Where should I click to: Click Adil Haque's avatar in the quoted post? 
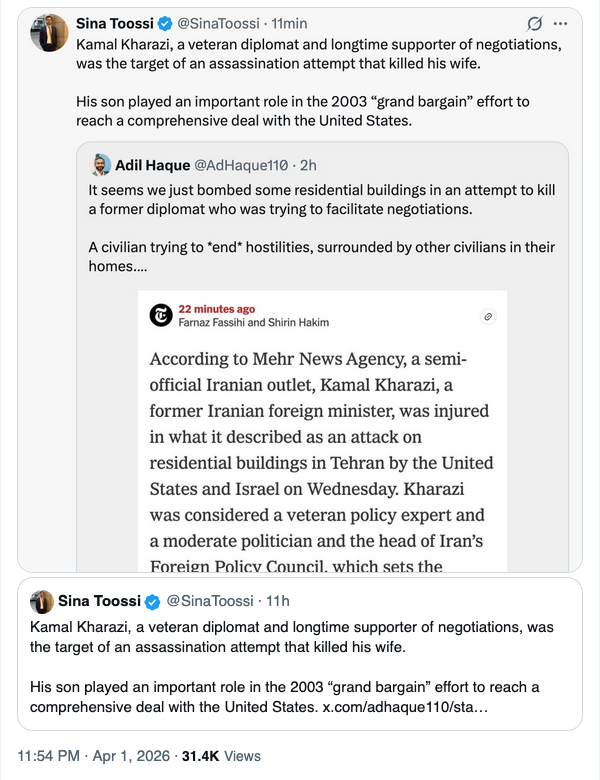click(x=100, y=165)
